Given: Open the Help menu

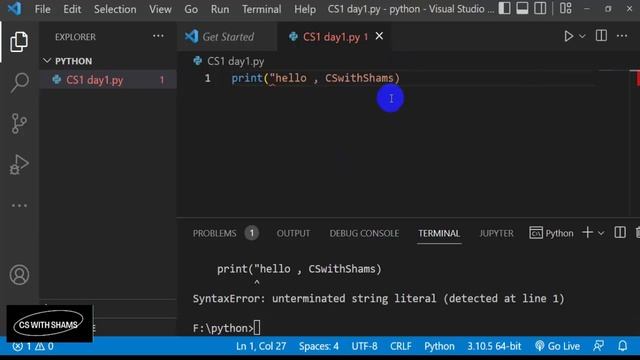Looking at the screenshot, I should 304,9.
